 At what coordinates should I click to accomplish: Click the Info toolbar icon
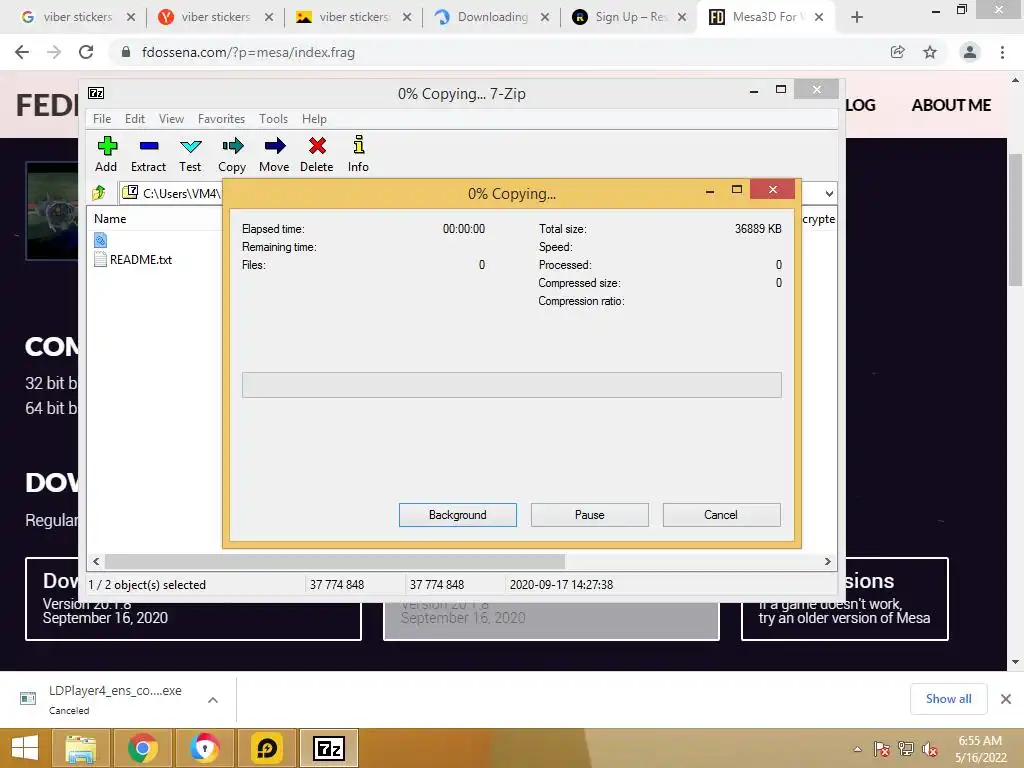tap(358, 154)
